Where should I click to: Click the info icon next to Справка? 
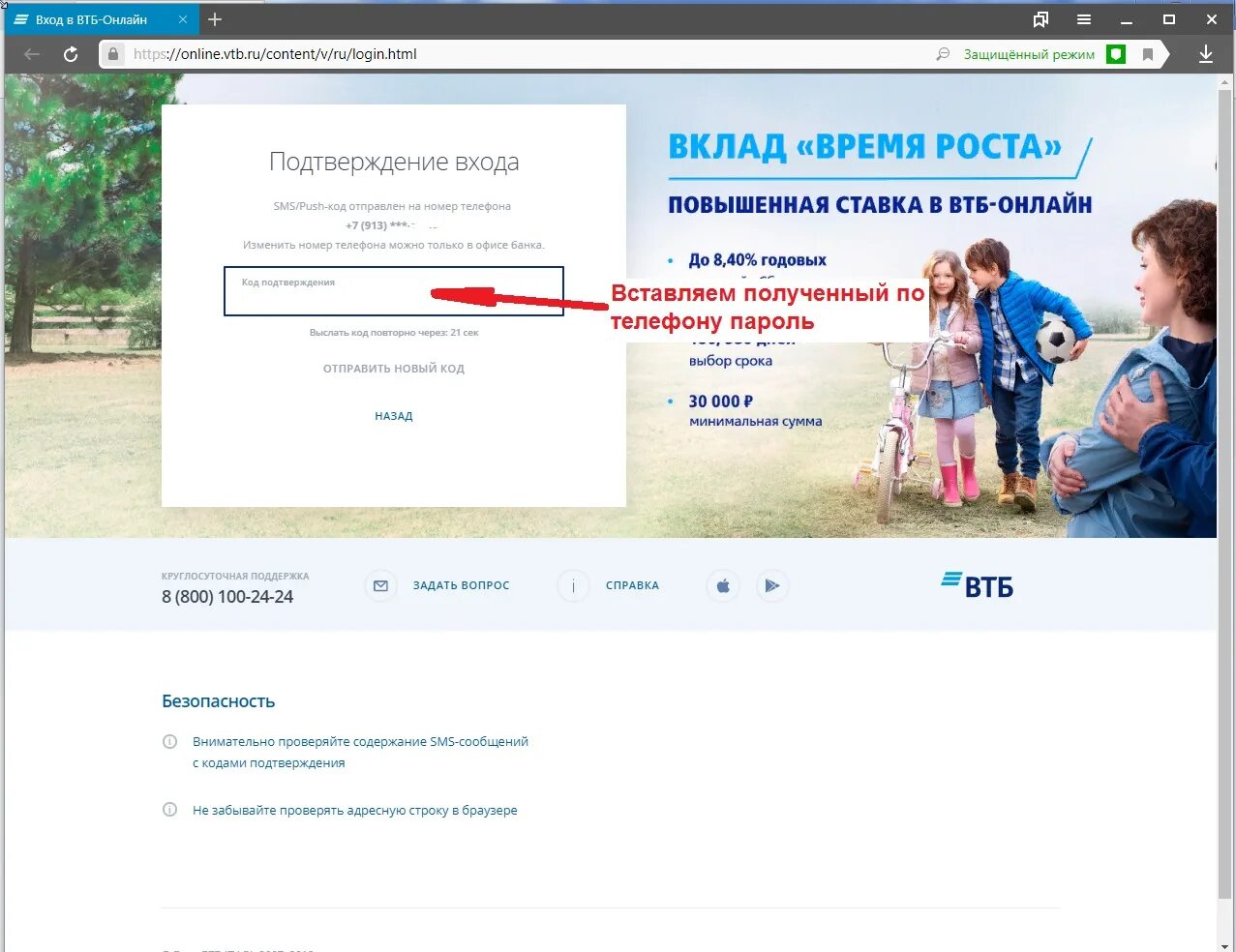pyautogui.click(x=573, y=585)
